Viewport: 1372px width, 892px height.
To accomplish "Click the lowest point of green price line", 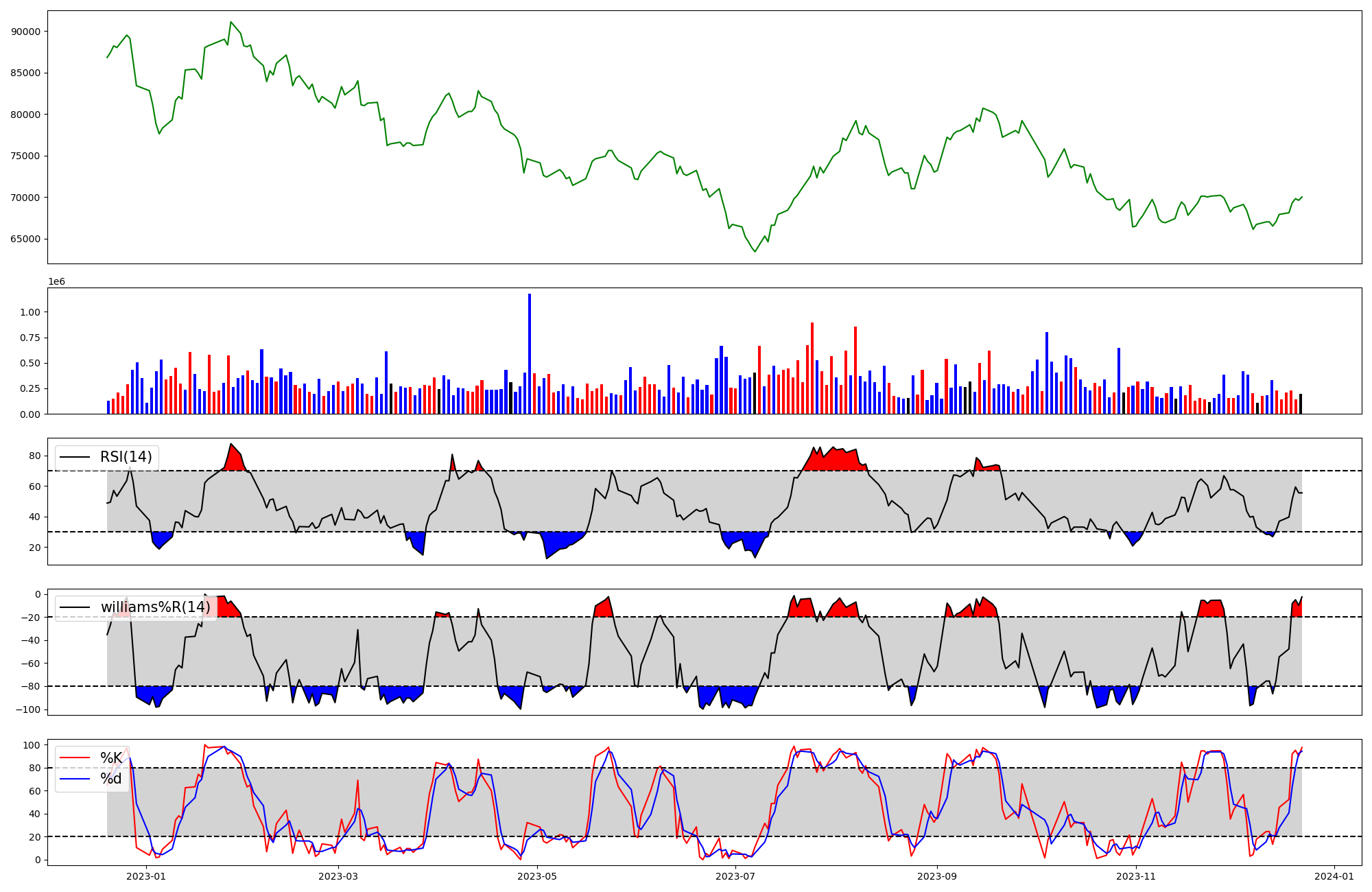I will [x=755, y=252].
